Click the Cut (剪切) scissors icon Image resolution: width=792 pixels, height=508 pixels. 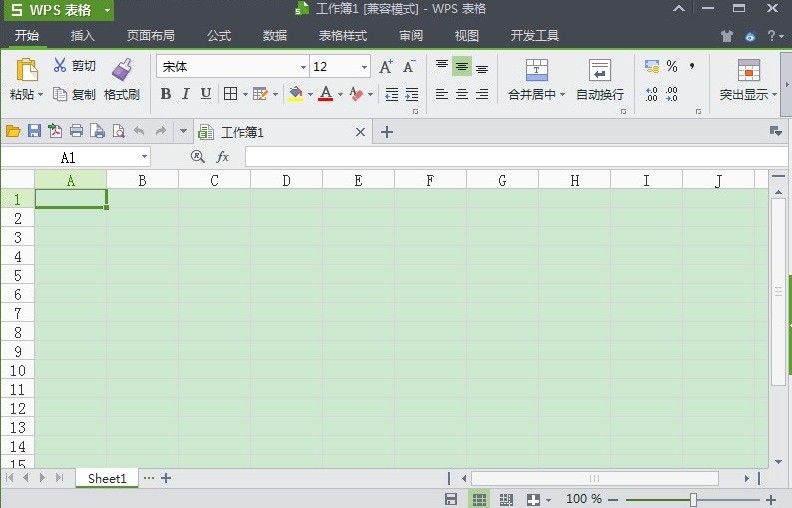(60, 66)
